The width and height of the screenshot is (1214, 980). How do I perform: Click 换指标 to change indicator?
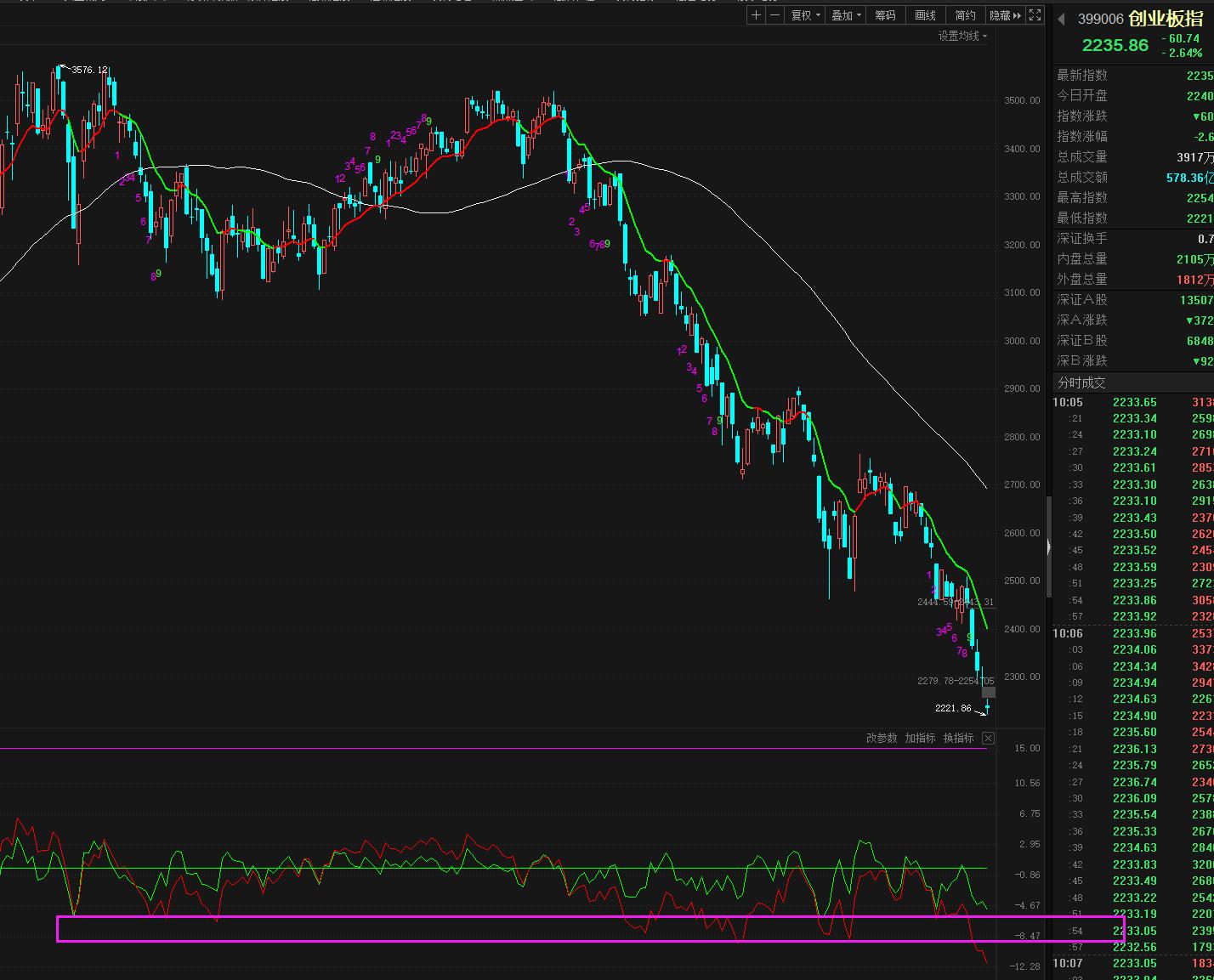click(x=958, y=738)
